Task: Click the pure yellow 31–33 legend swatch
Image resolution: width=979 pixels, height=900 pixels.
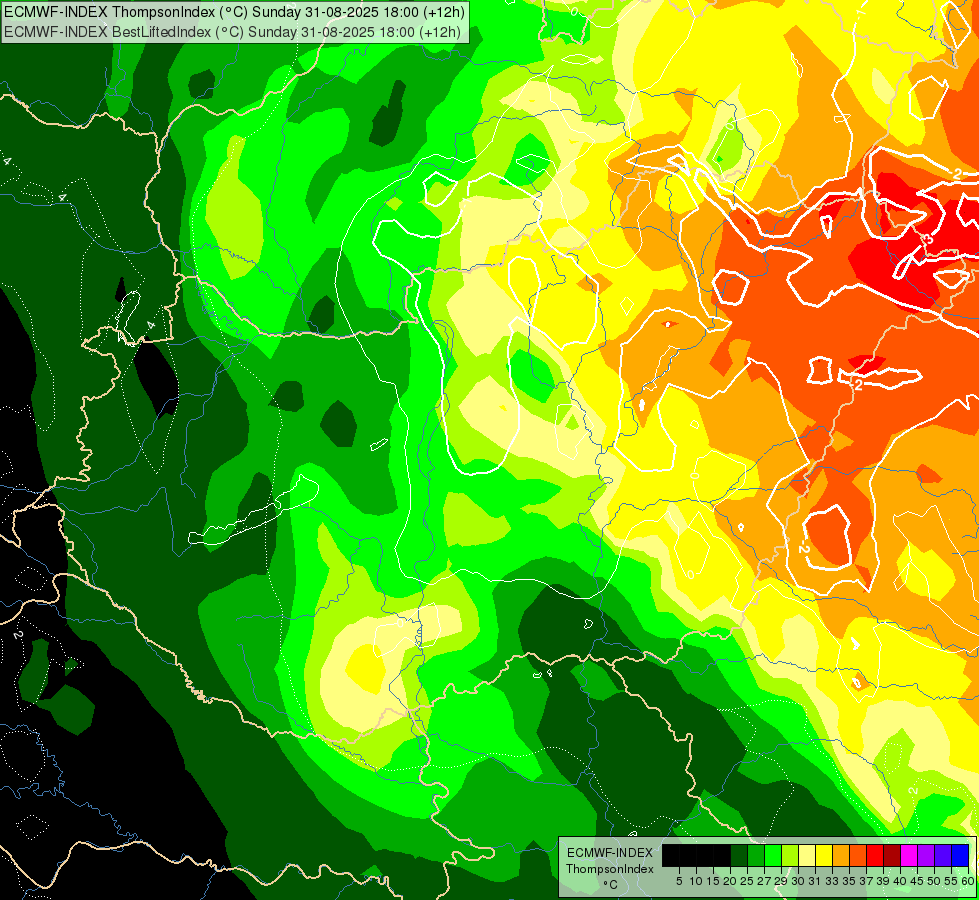Action: pos(824,855)
